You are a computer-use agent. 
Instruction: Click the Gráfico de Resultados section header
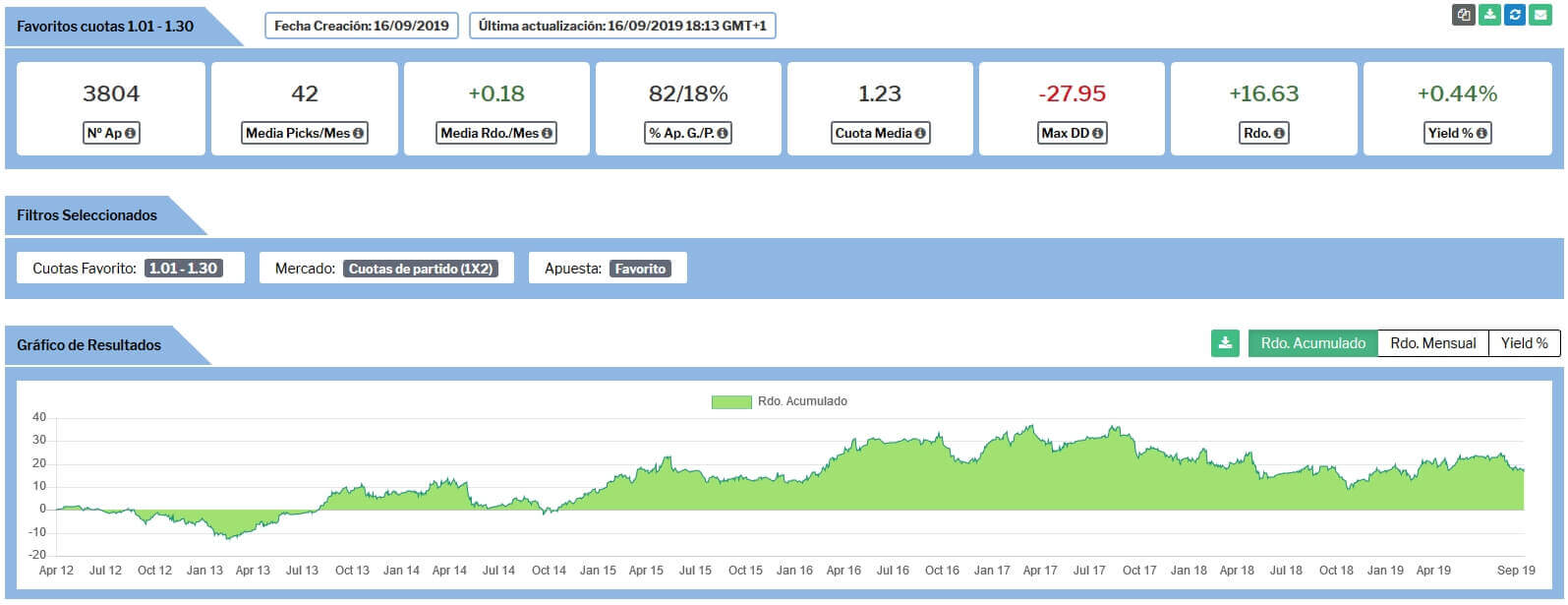click(x=88, y=344)
